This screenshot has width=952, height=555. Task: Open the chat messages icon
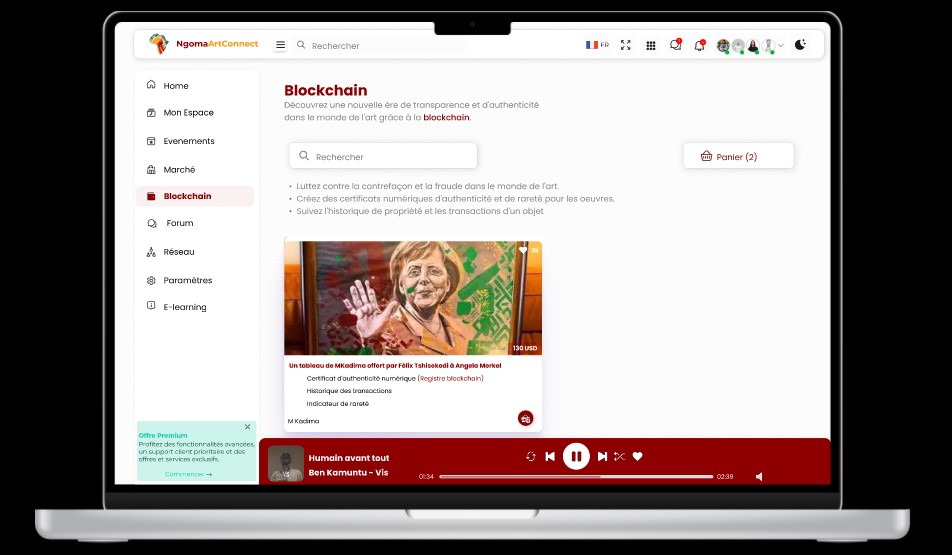coord(675,45)
